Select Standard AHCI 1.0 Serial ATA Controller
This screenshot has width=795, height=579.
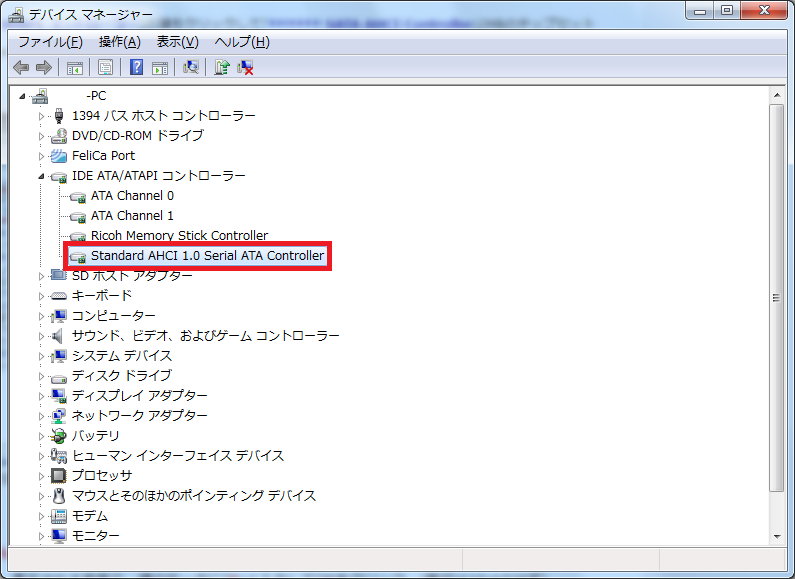pos(207,256)
